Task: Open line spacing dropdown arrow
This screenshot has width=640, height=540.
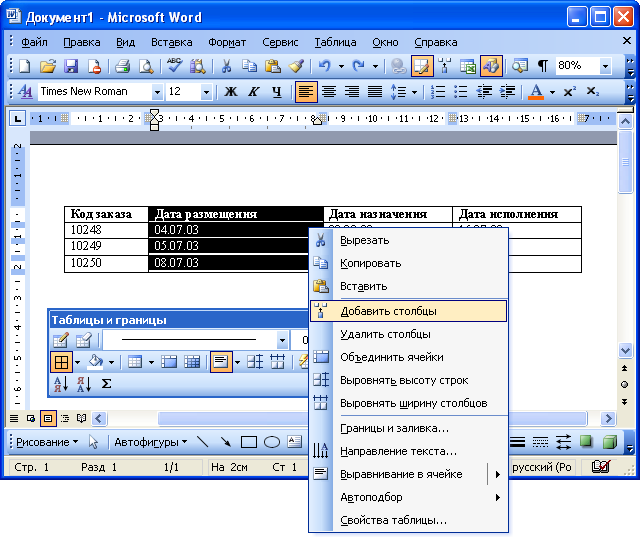Action: [x=414, y=92]
